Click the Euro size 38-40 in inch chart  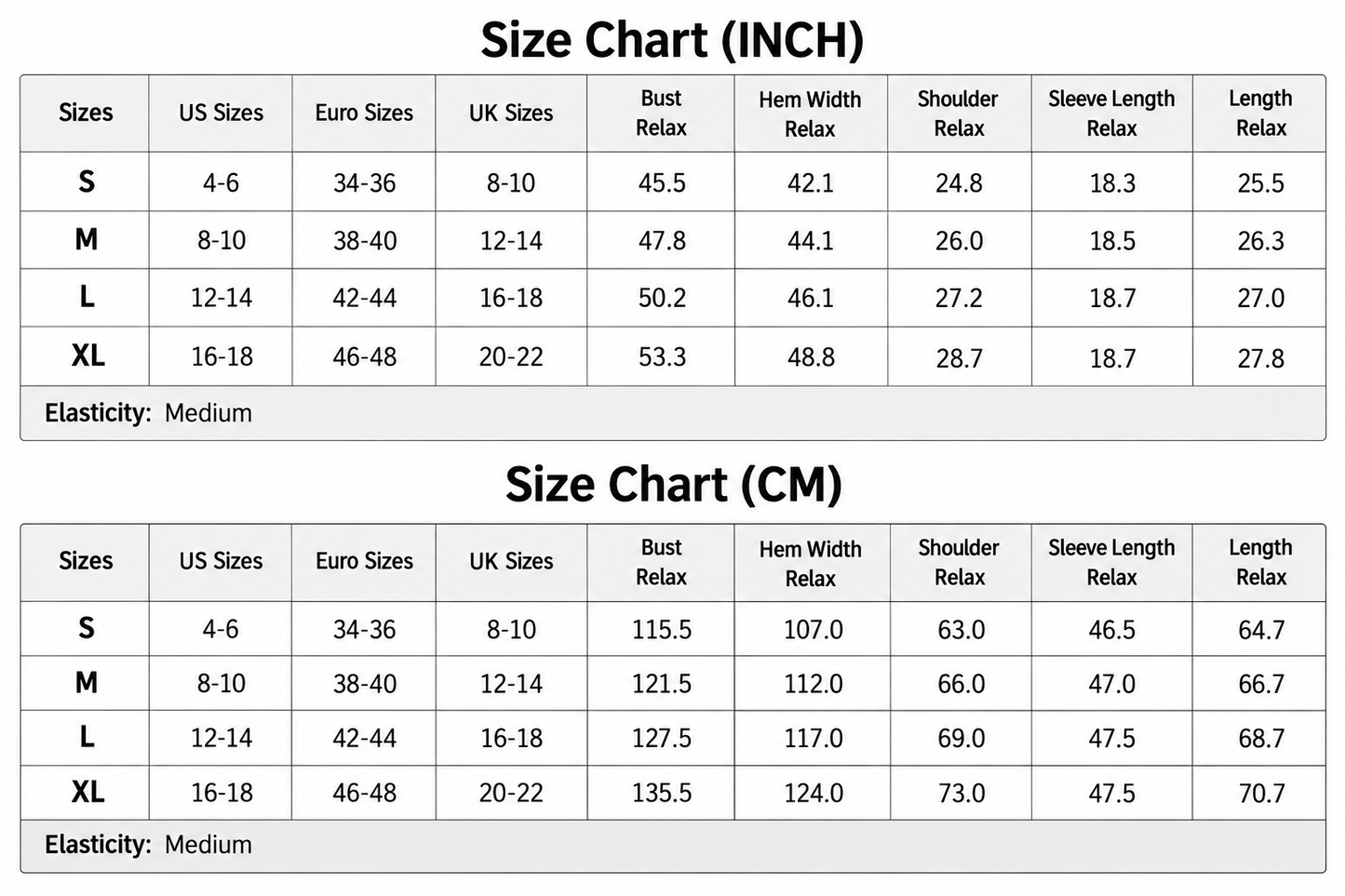365,241
